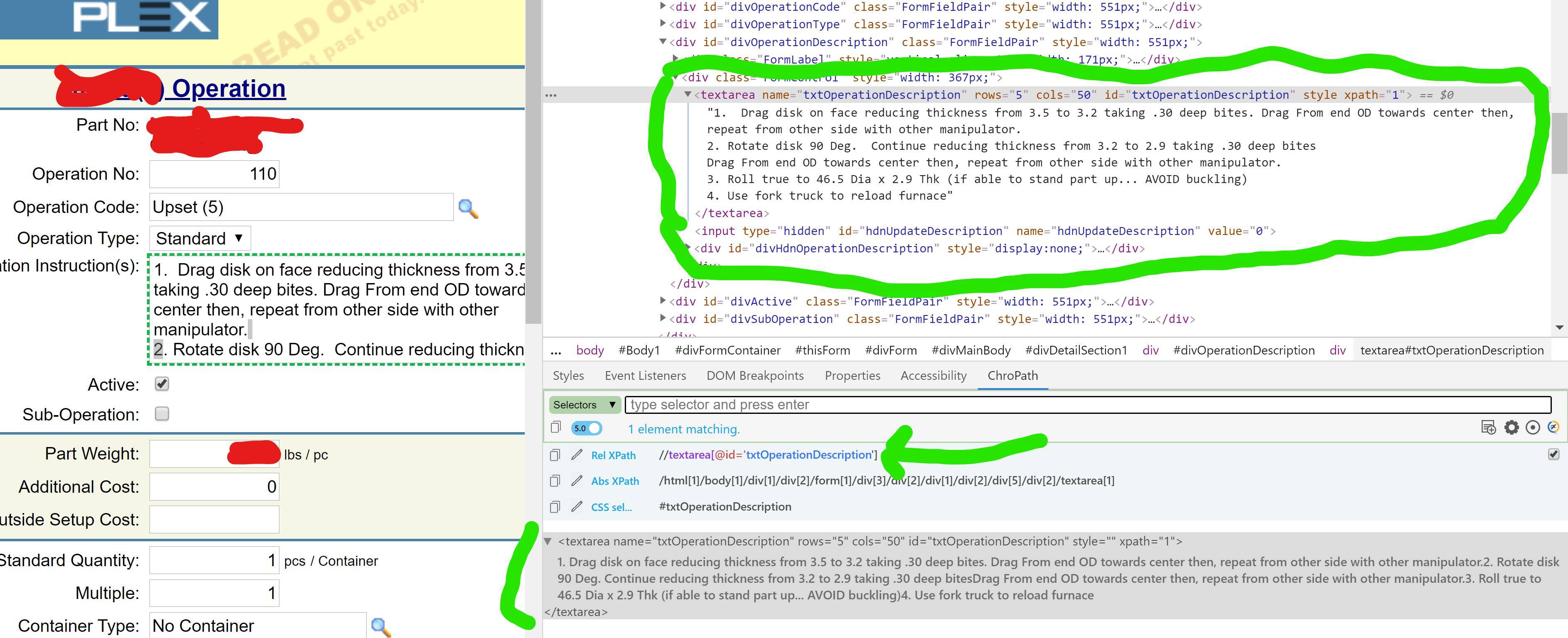1568x638 pixels.
Task: Collapse the txtOperationDescription textarea node
Action: click(x=688, y=95)
